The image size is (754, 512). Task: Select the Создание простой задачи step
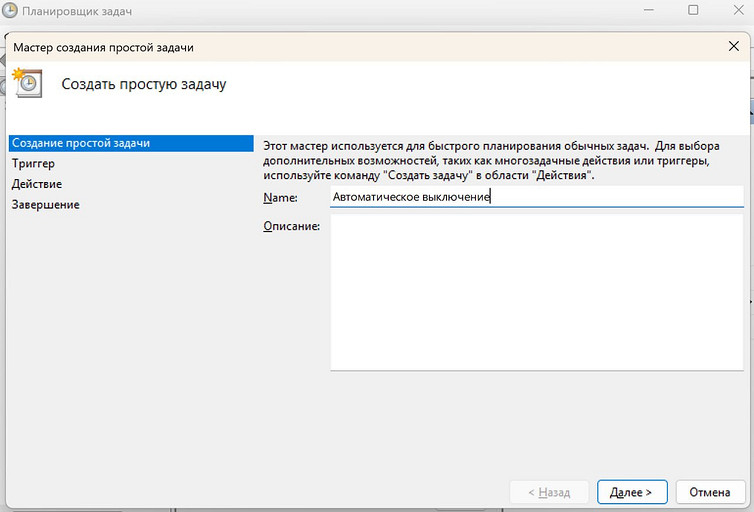pyautogui.click(x=131, y=143)
